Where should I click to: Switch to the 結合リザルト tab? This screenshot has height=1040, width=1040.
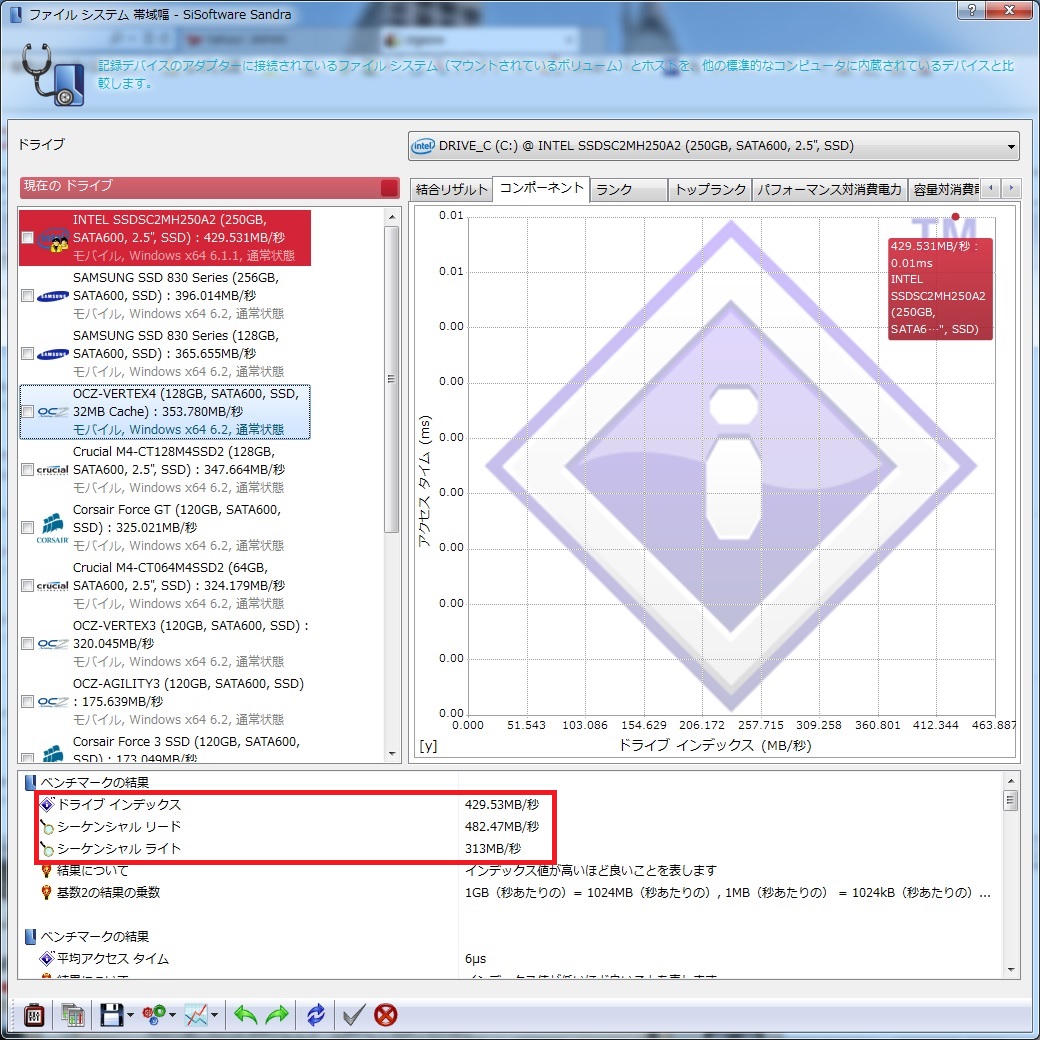452,190
